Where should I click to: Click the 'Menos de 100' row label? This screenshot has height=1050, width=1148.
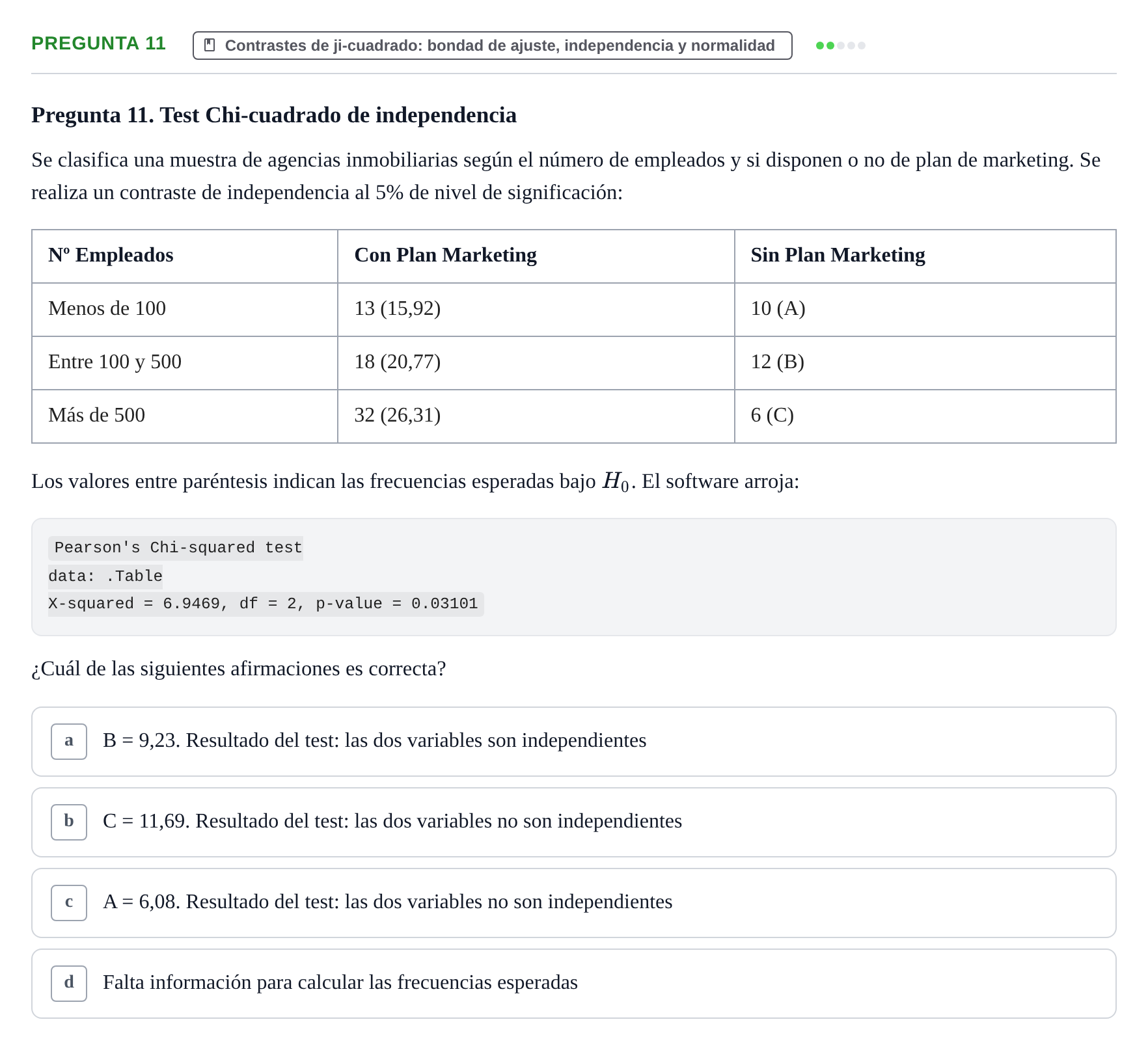[107, 308]
